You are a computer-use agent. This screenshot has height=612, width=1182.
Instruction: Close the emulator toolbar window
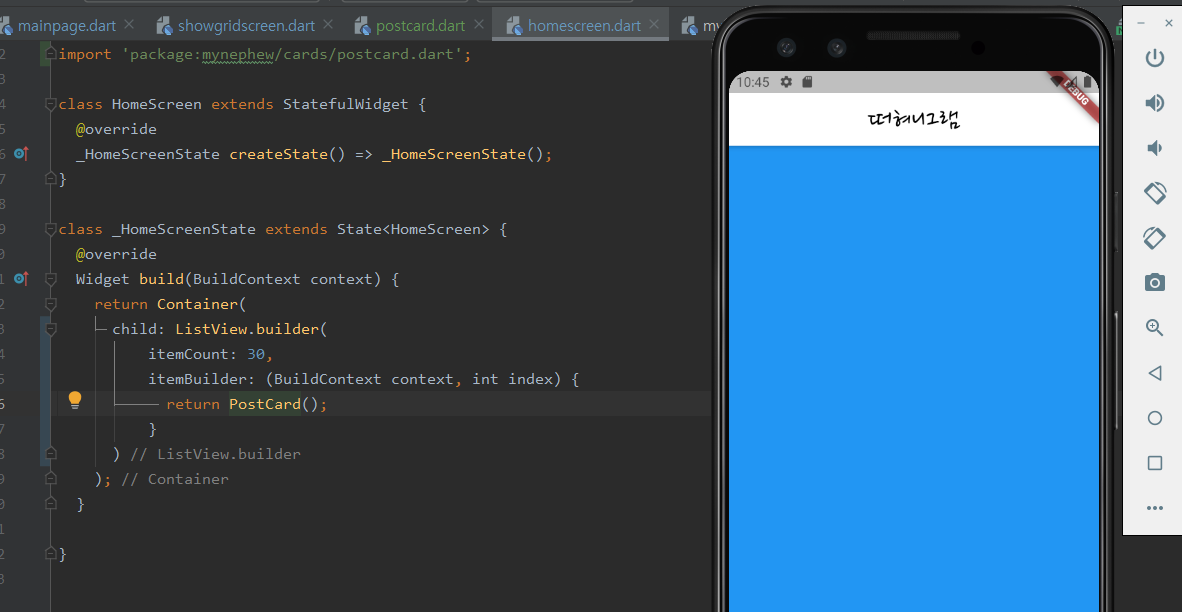pyautogui.click(x=1169, y=23)
